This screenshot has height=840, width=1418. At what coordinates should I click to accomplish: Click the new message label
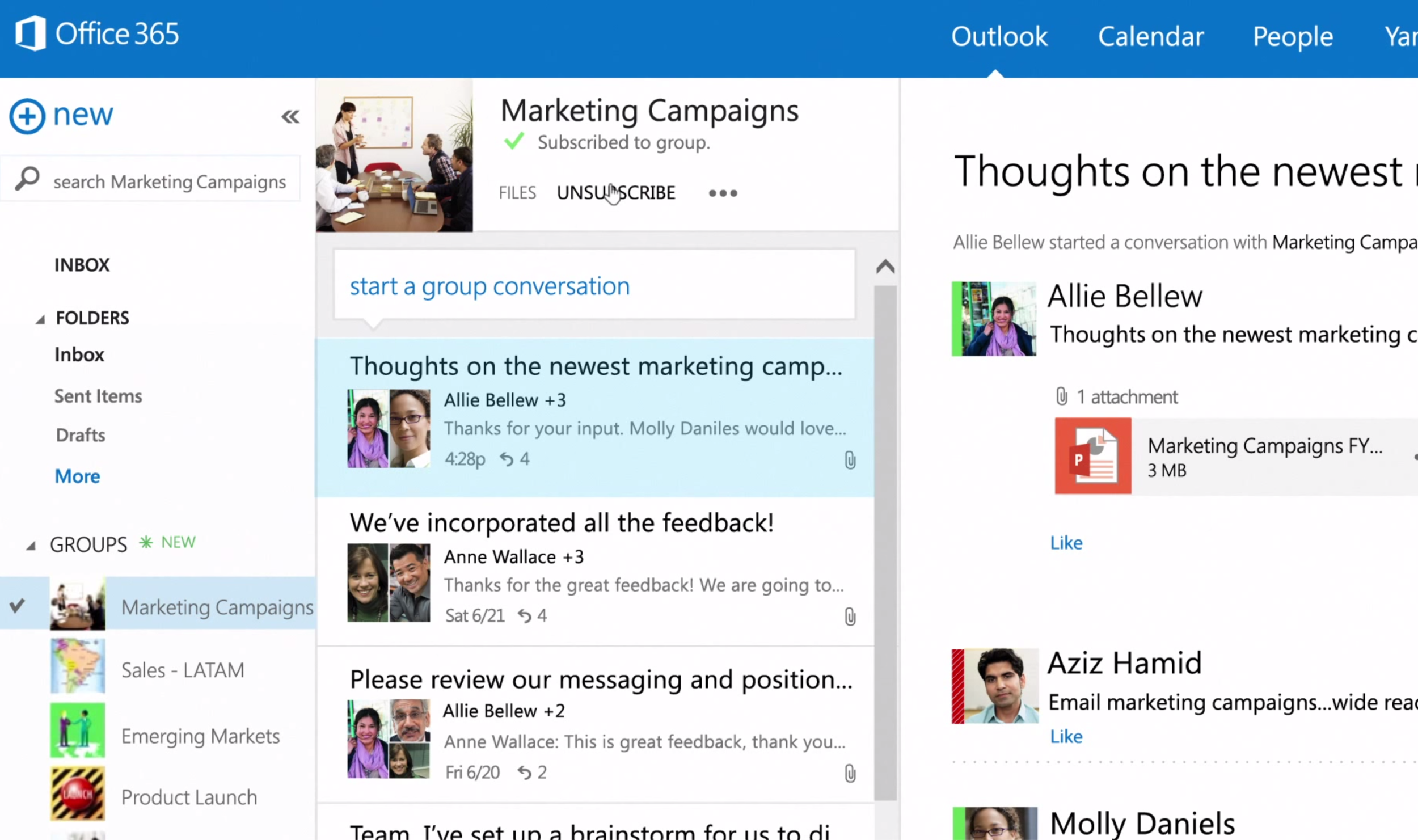pos(83,115)
